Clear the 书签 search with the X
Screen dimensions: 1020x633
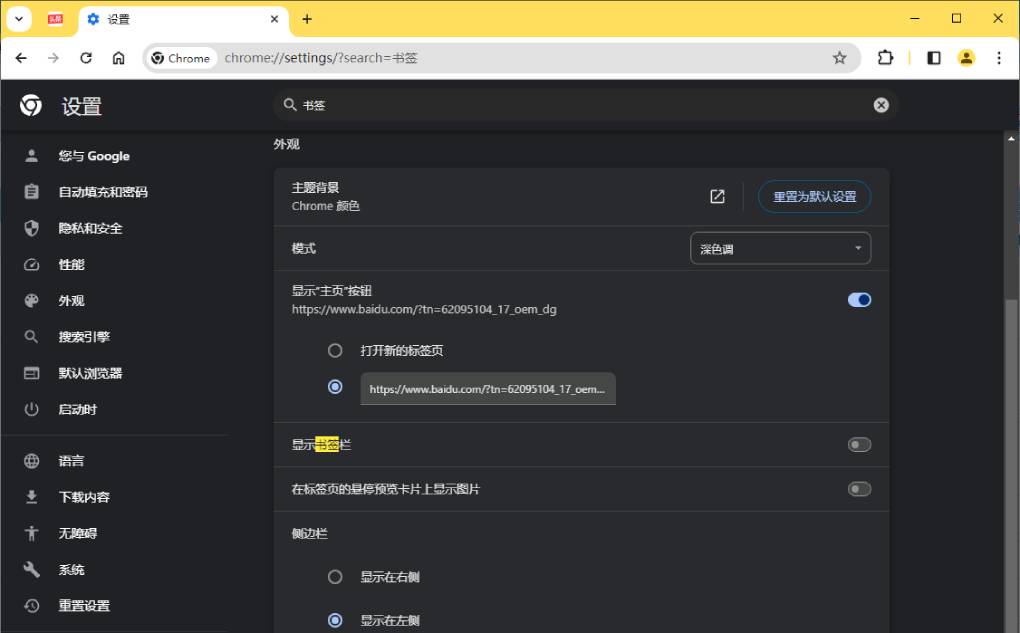(x=880, y=104)
